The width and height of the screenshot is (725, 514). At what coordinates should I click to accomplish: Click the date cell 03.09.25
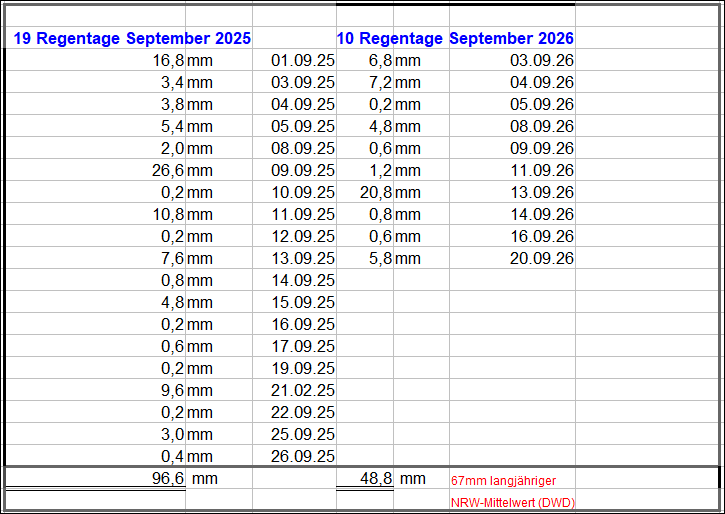(x=303, y=82)
